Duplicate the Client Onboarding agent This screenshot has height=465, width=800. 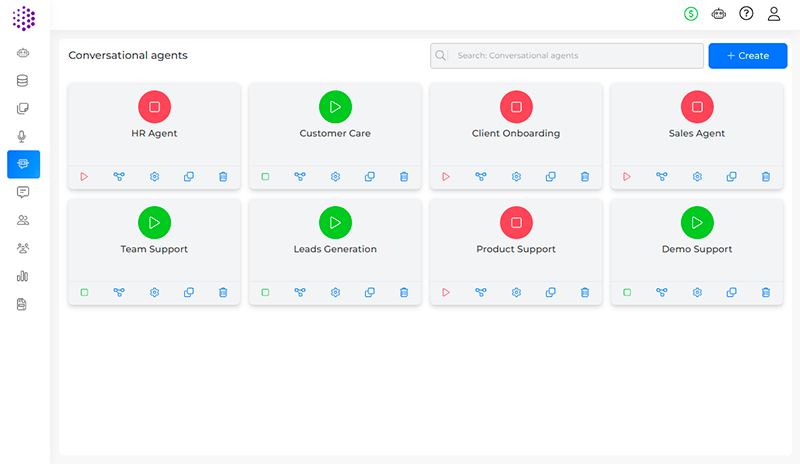coord(551,177)
